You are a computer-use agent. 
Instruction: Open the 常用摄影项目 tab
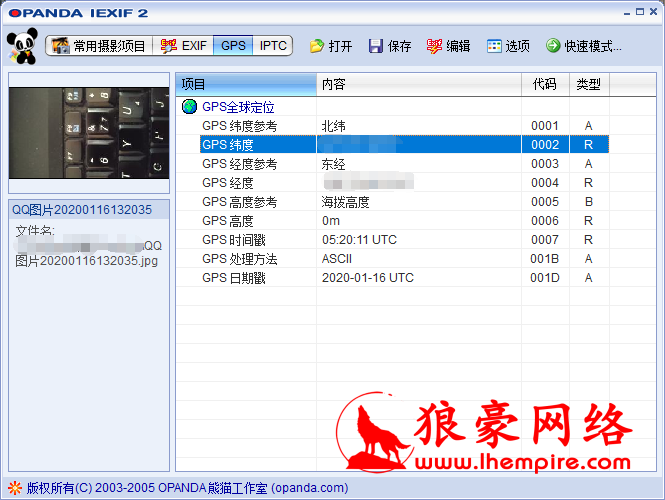coord(99,46)
